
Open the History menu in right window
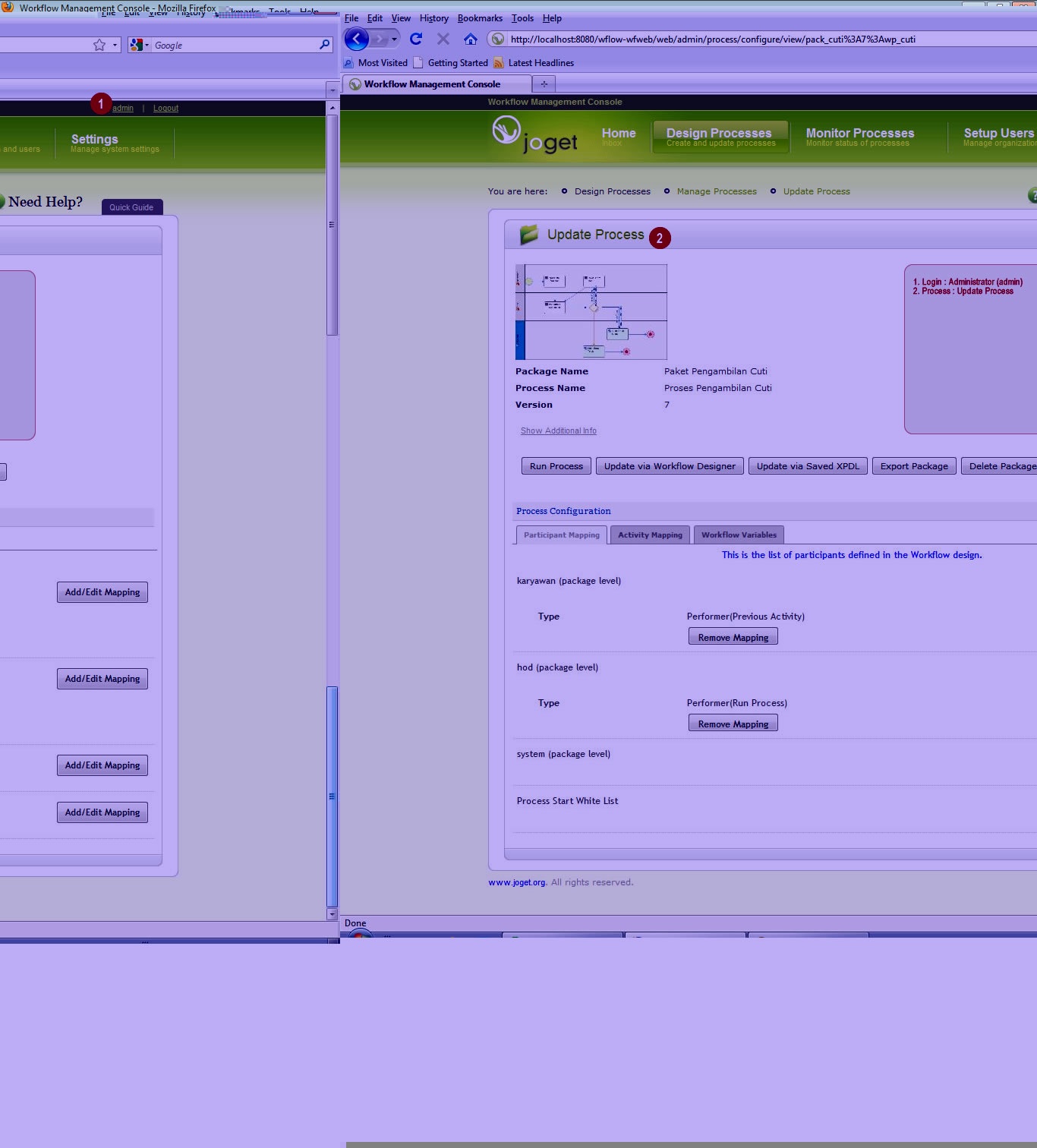[434, 18]
